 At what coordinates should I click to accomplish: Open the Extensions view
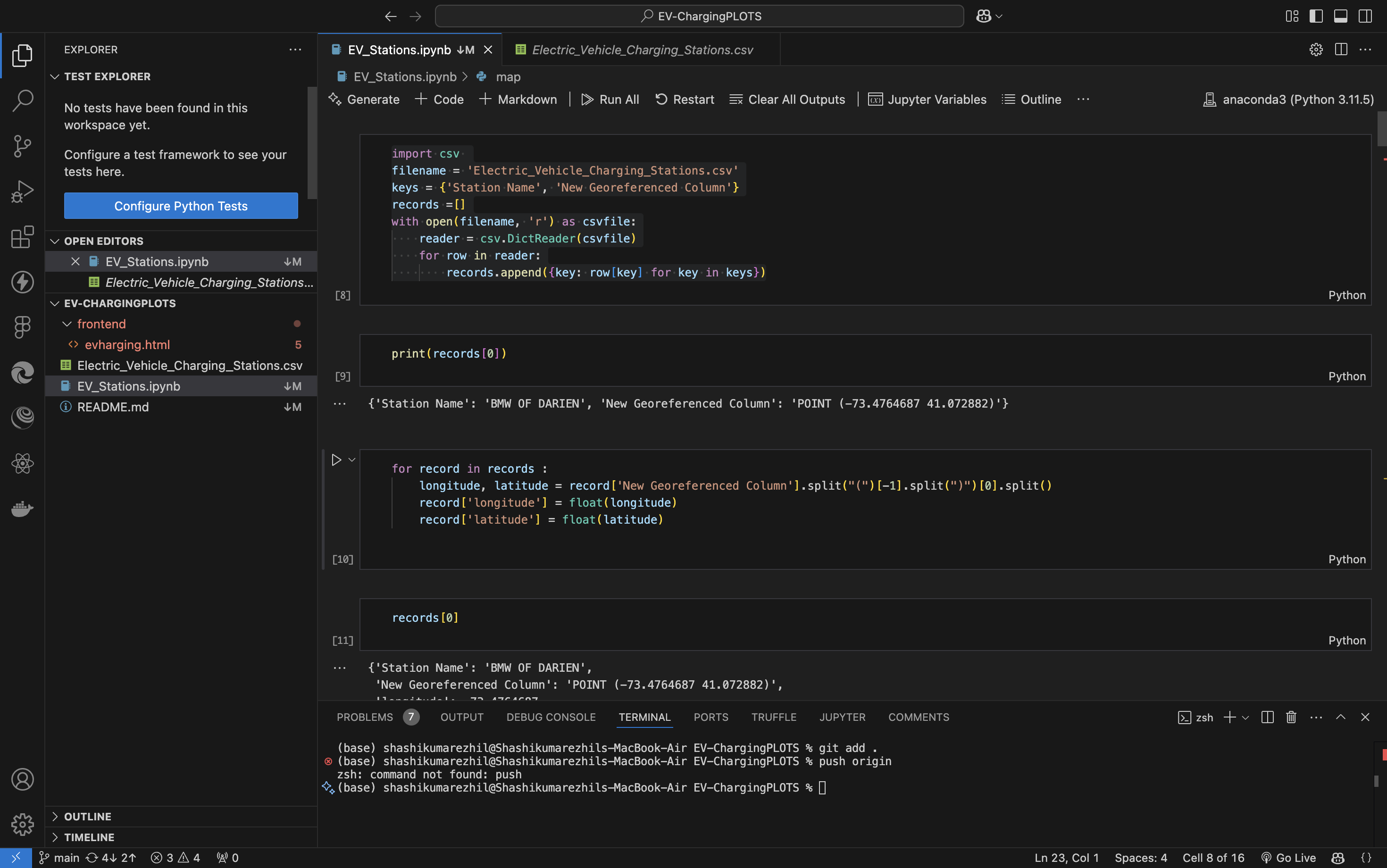(x=22, y=236)
